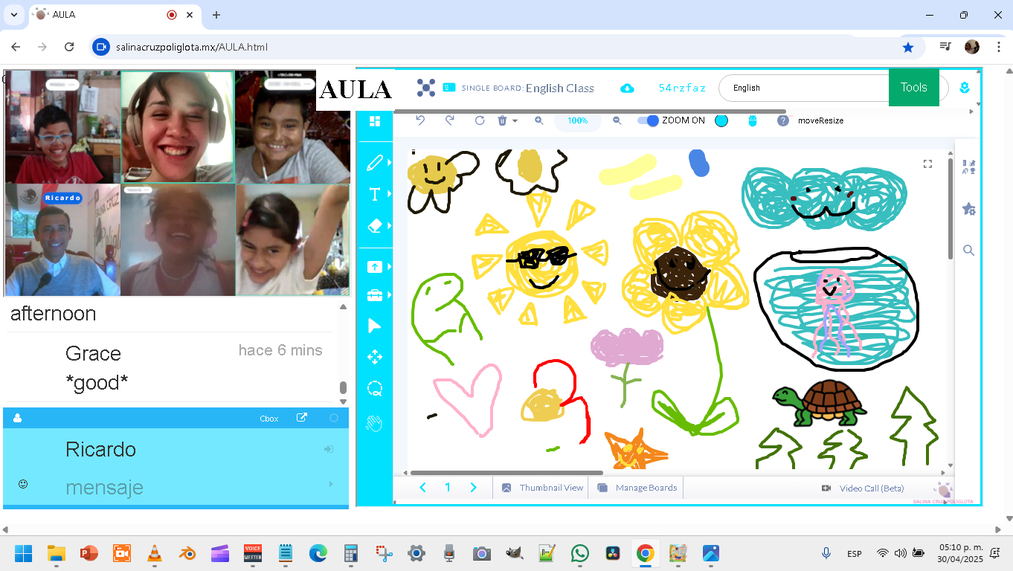Expand the trash delete dropdown arrow

tap(515, 121)
